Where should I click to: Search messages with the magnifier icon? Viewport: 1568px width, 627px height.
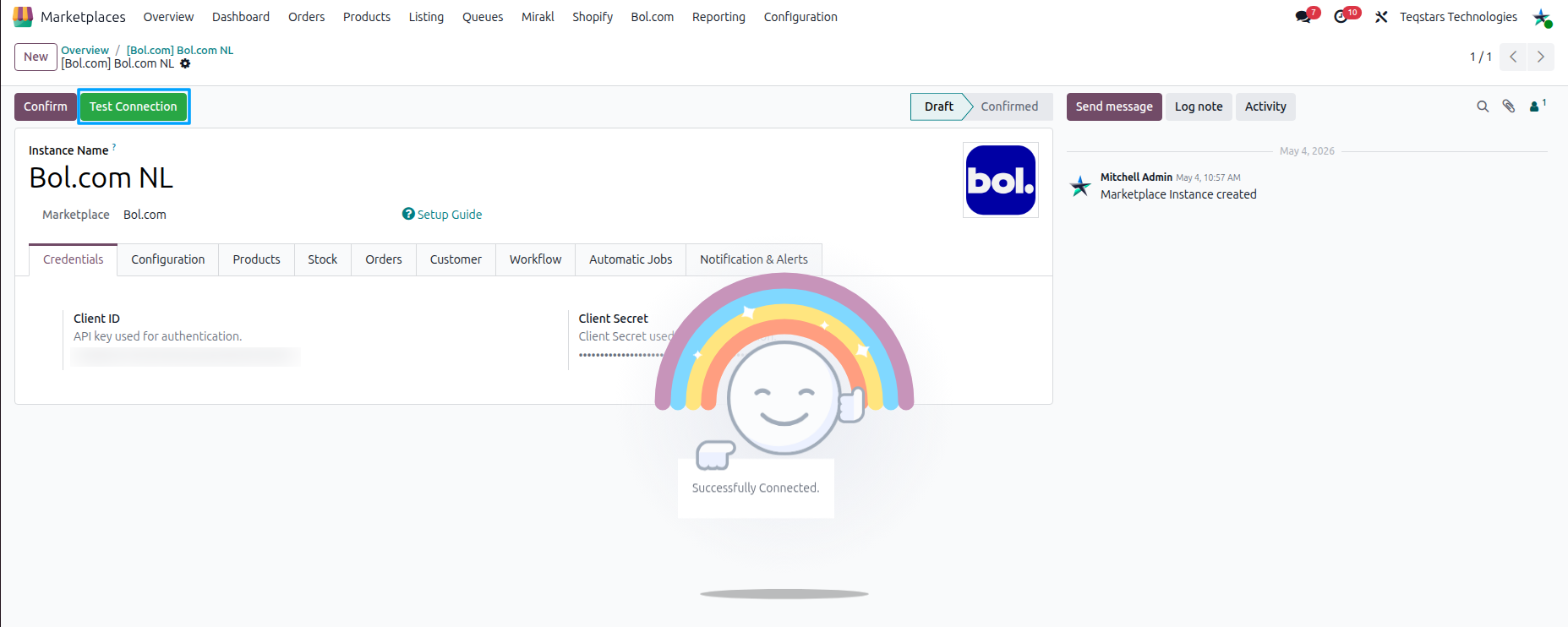(1483, 106)
